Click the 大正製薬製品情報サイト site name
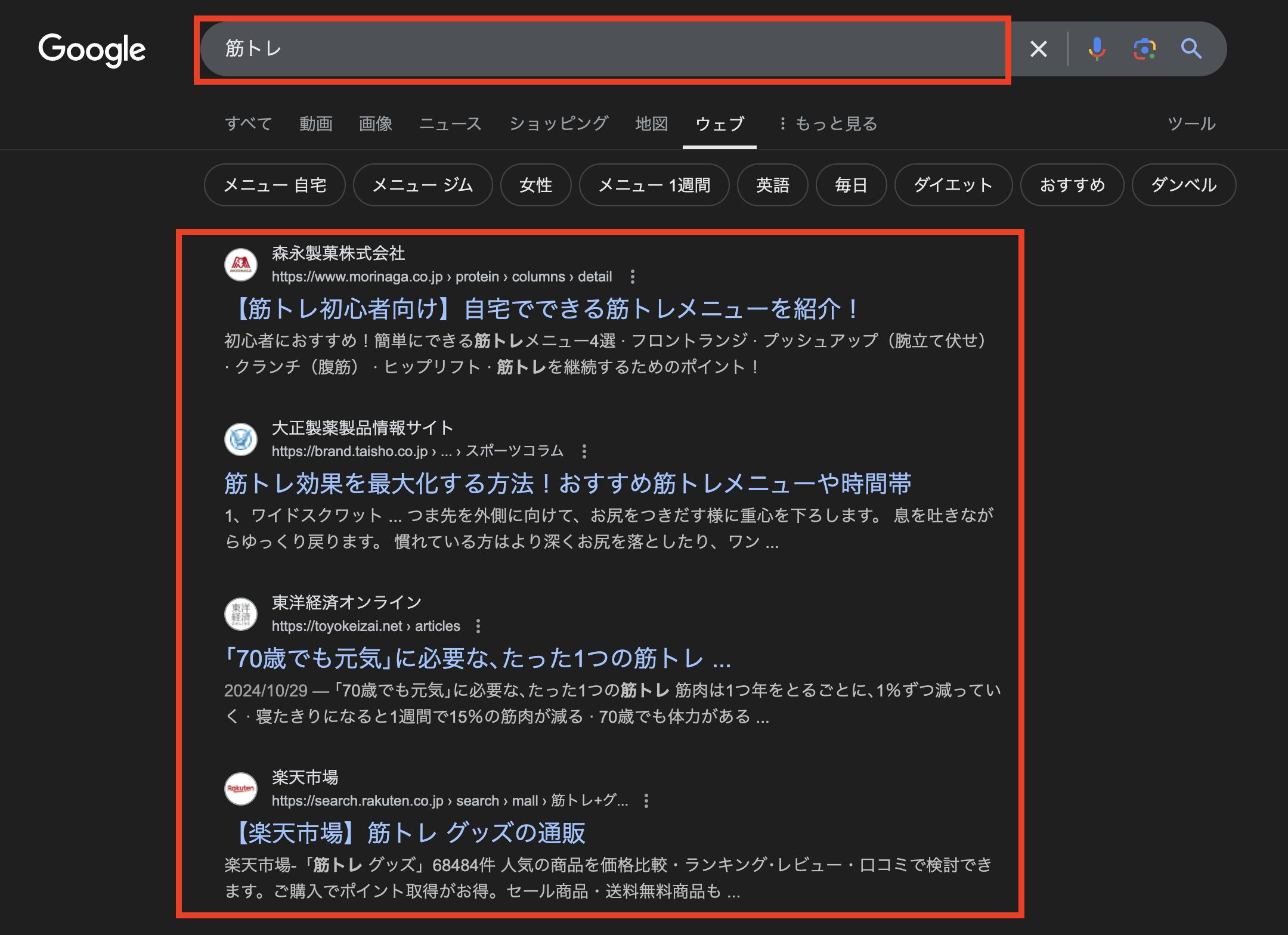This screenshot has width=1288, height=935. coord(363,428)
